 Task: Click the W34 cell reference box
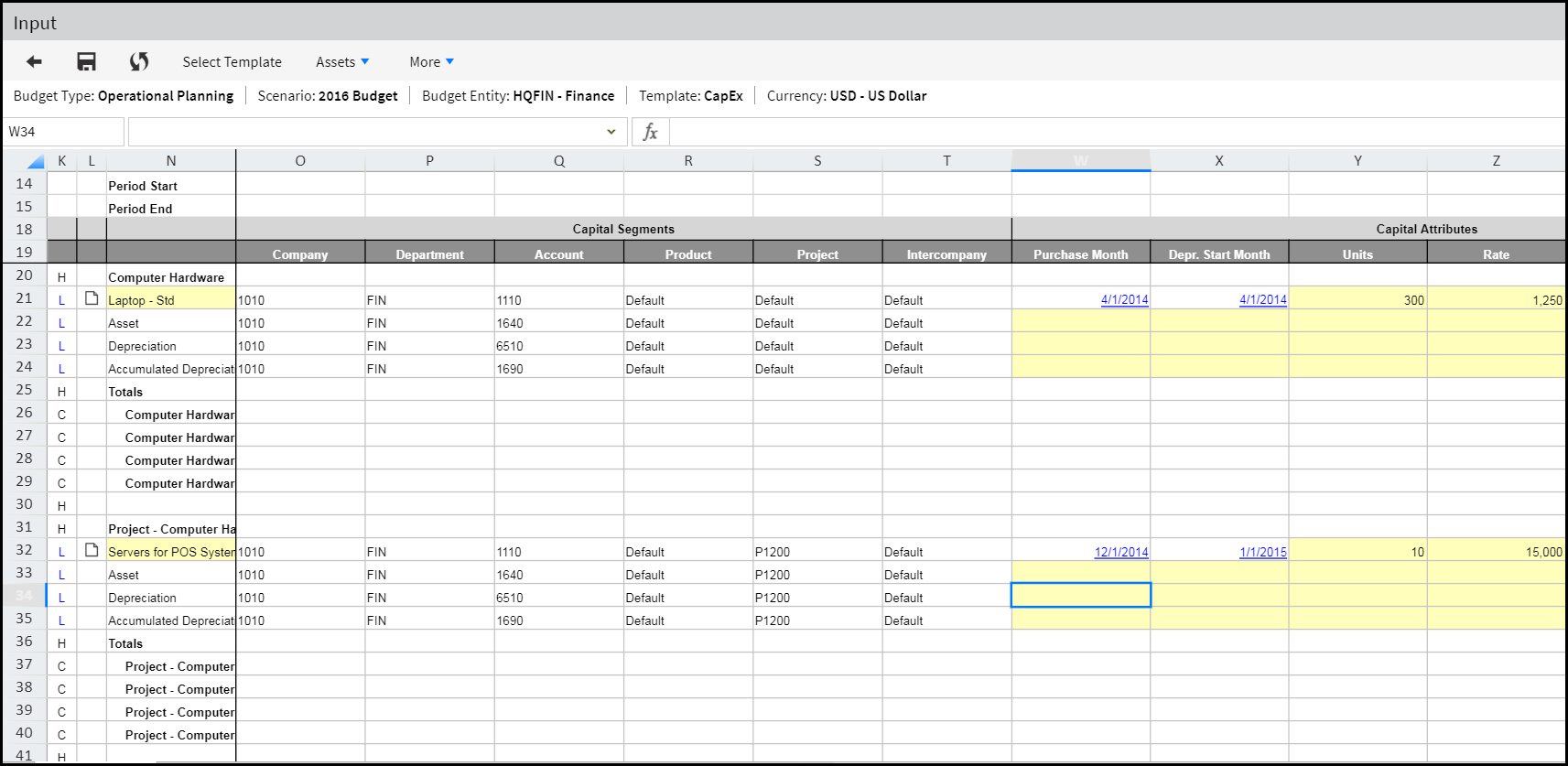point(63,132)
